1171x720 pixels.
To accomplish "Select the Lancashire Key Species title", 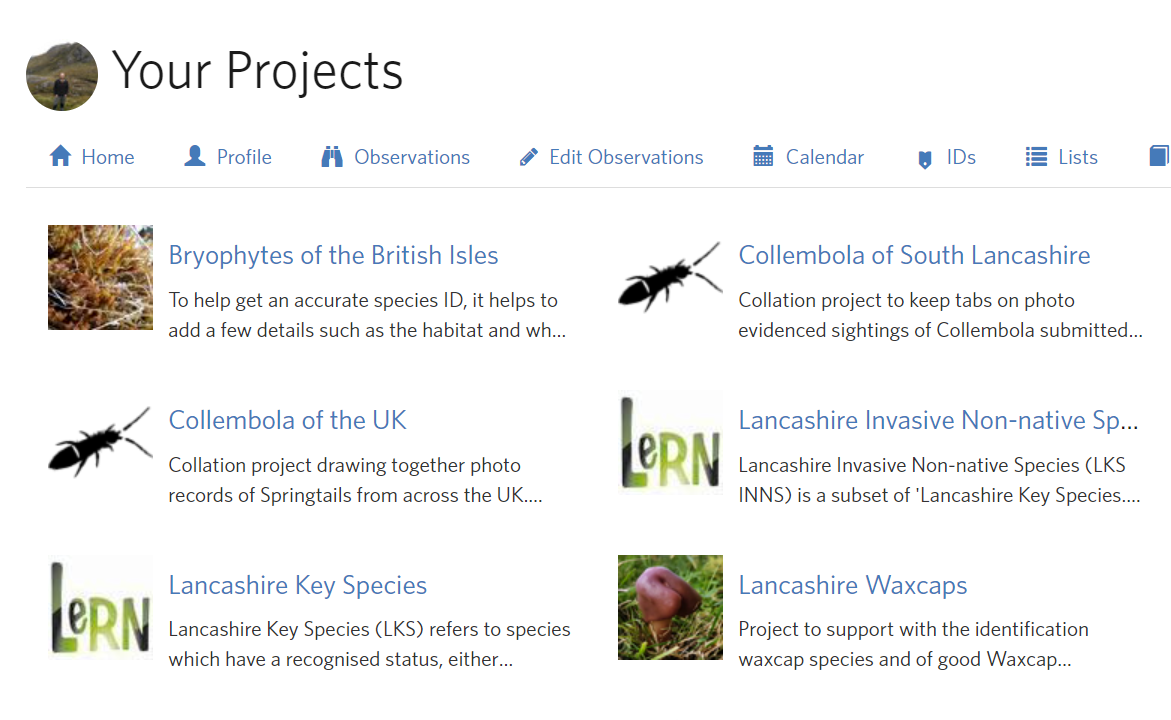I will (297, 586).
